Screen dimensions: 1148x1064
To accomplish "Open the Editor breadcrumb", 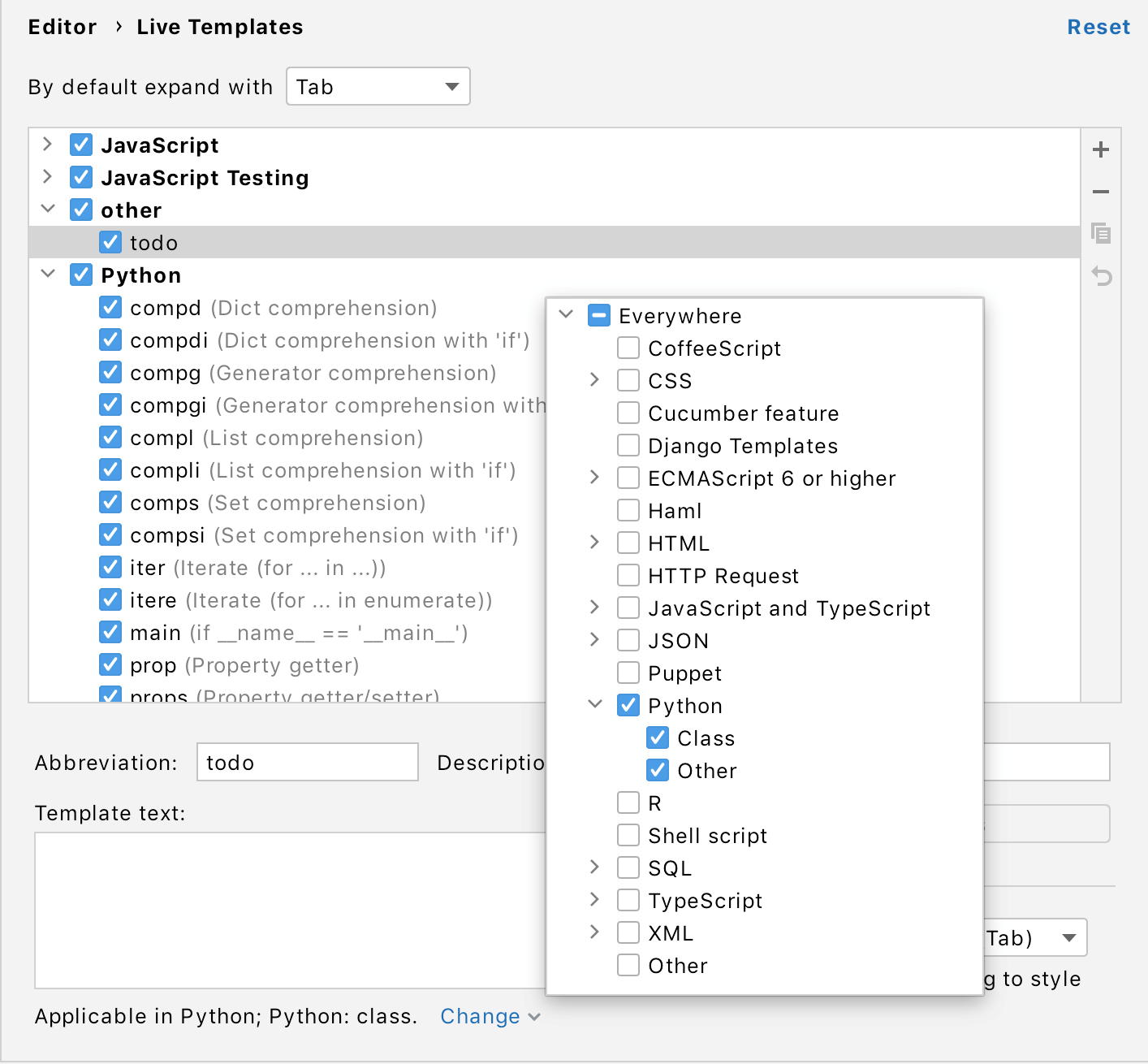I will [x=62, y=26].
